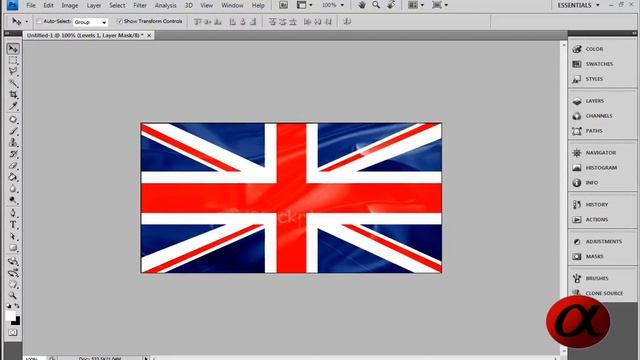Open the Essentials workspace switcher
This screenshot has width=640, height=360.
[x=579, y=5]
